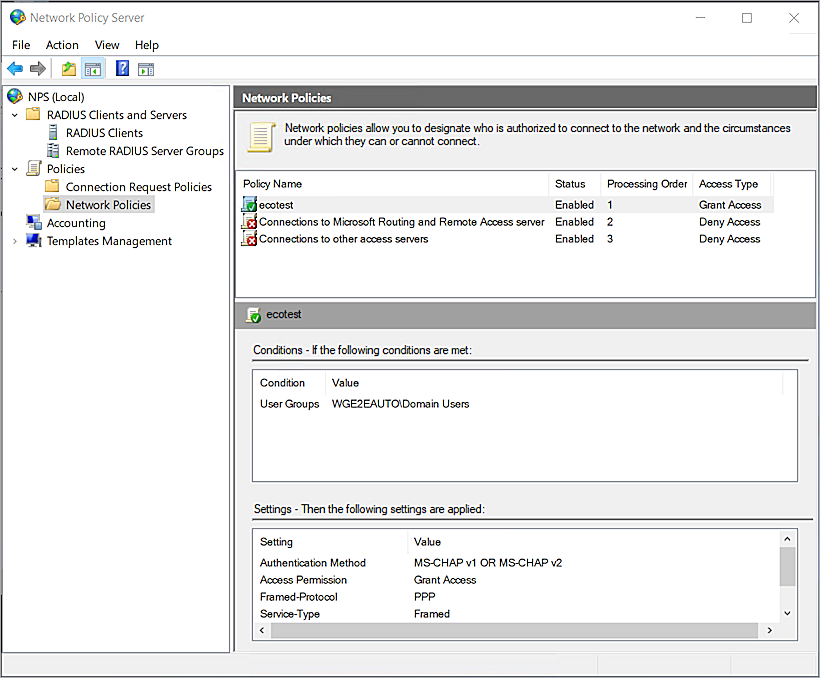
Task: Select Remote RADIUS Server Groups
Action: (x=144, y=151)
